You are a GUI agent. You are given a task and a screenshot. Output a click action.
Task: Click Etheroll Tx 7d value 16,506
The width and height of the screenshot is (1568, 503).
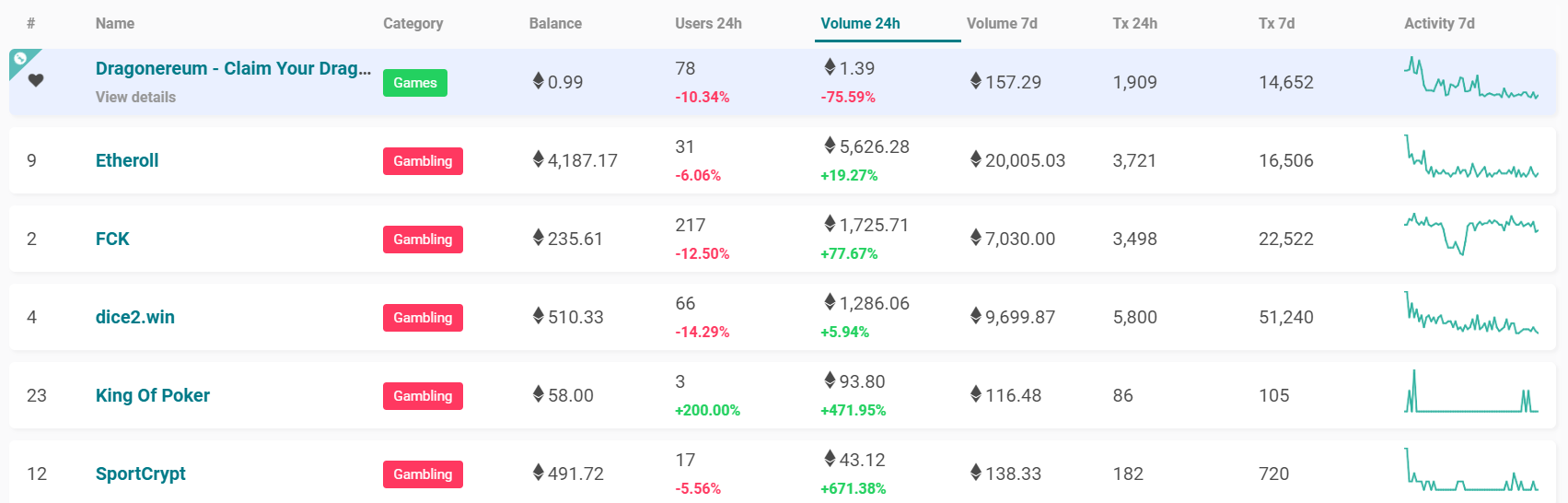point(1285,160)
